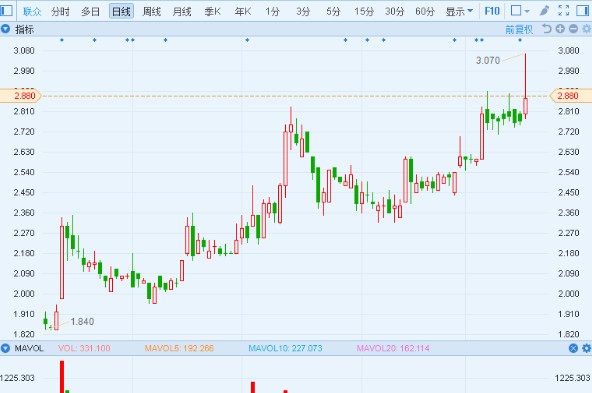
Task: Open the 显示 dropdown menu
Action: [459, 11]
